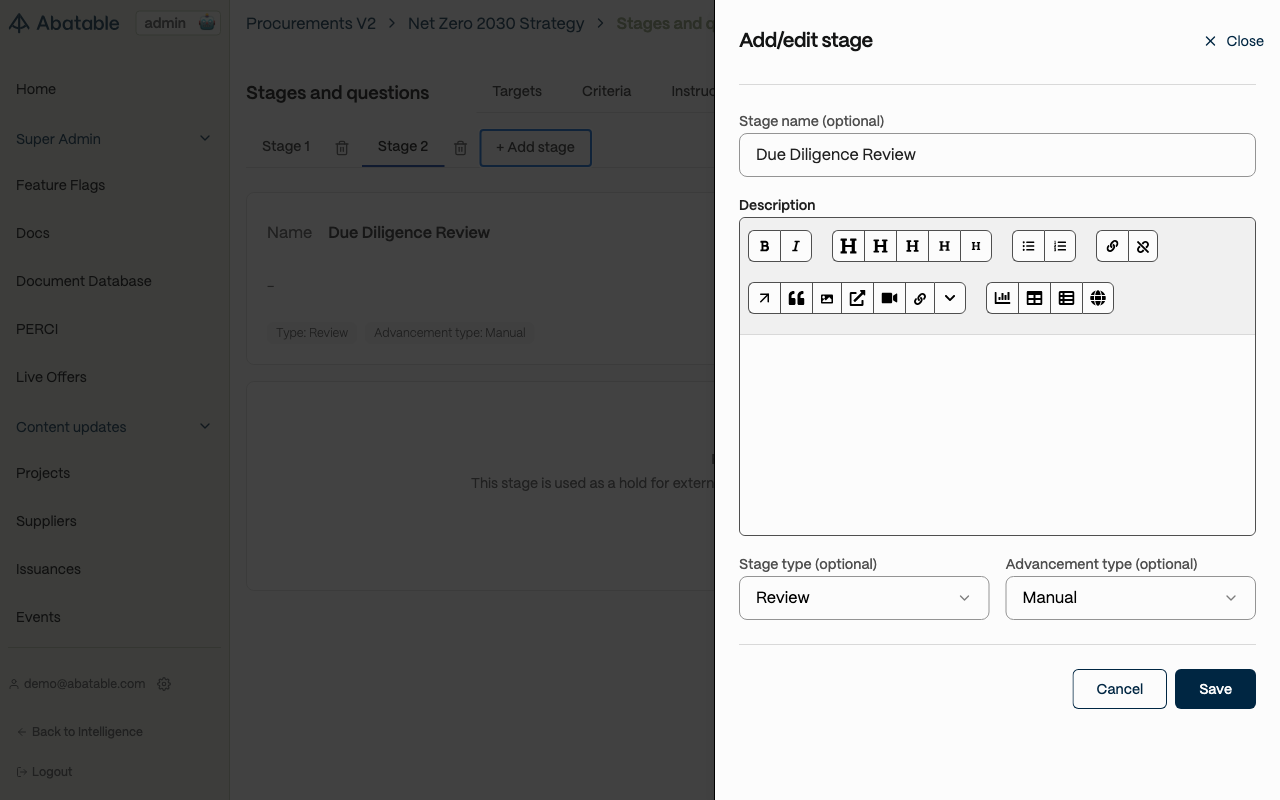Switch to the Stage 1 tab
The image size is (1280, 800).
[286, 147]
